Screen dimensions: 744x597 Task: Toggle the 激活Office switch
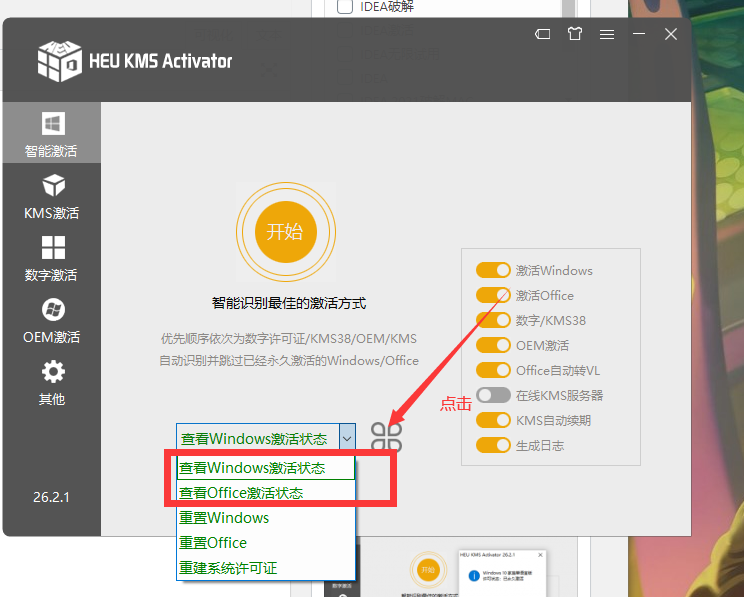click(493, 295)
